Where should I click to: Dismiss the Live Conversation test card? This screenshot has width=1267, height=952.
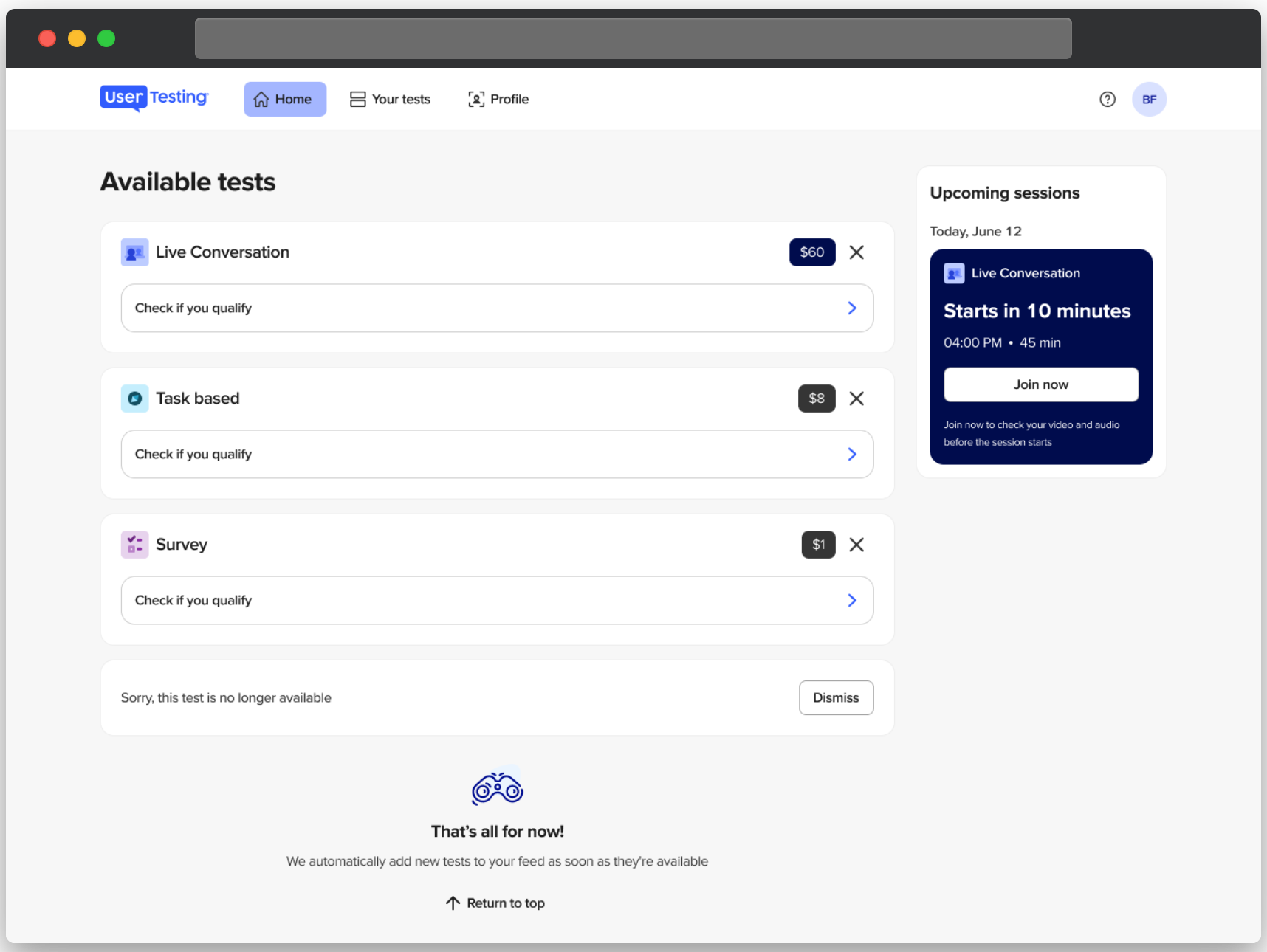pyautogui.click(x=856, y=252)
